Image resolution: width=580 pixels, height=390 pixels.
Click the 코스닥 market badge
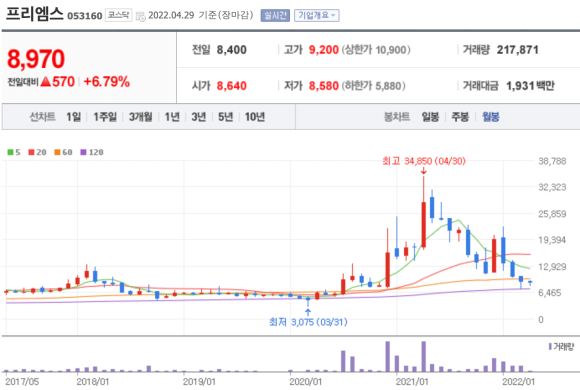(x=118, y=15)
